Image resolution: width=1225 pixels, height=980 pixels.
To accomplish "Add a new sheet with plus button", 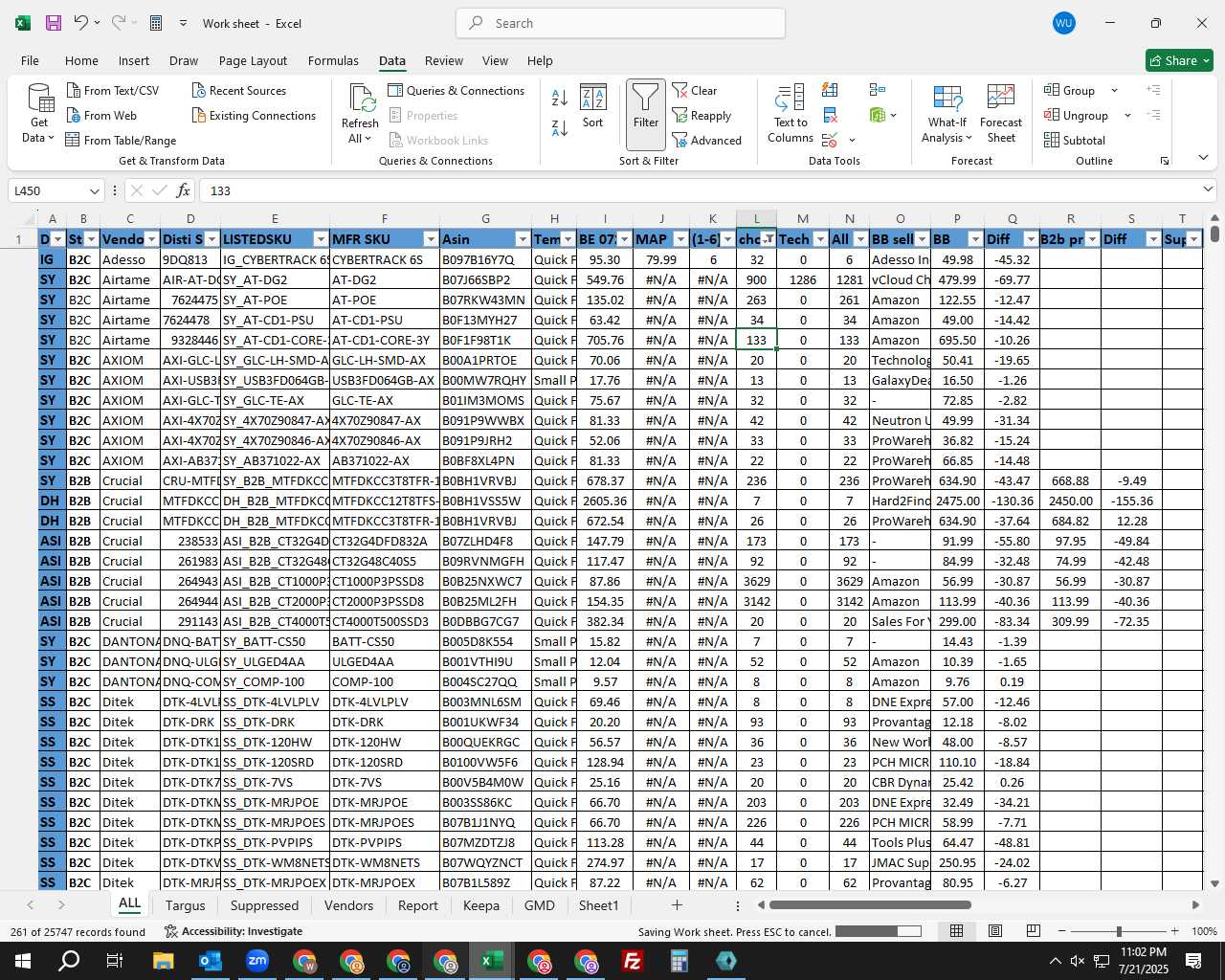I will click(677, 904).
